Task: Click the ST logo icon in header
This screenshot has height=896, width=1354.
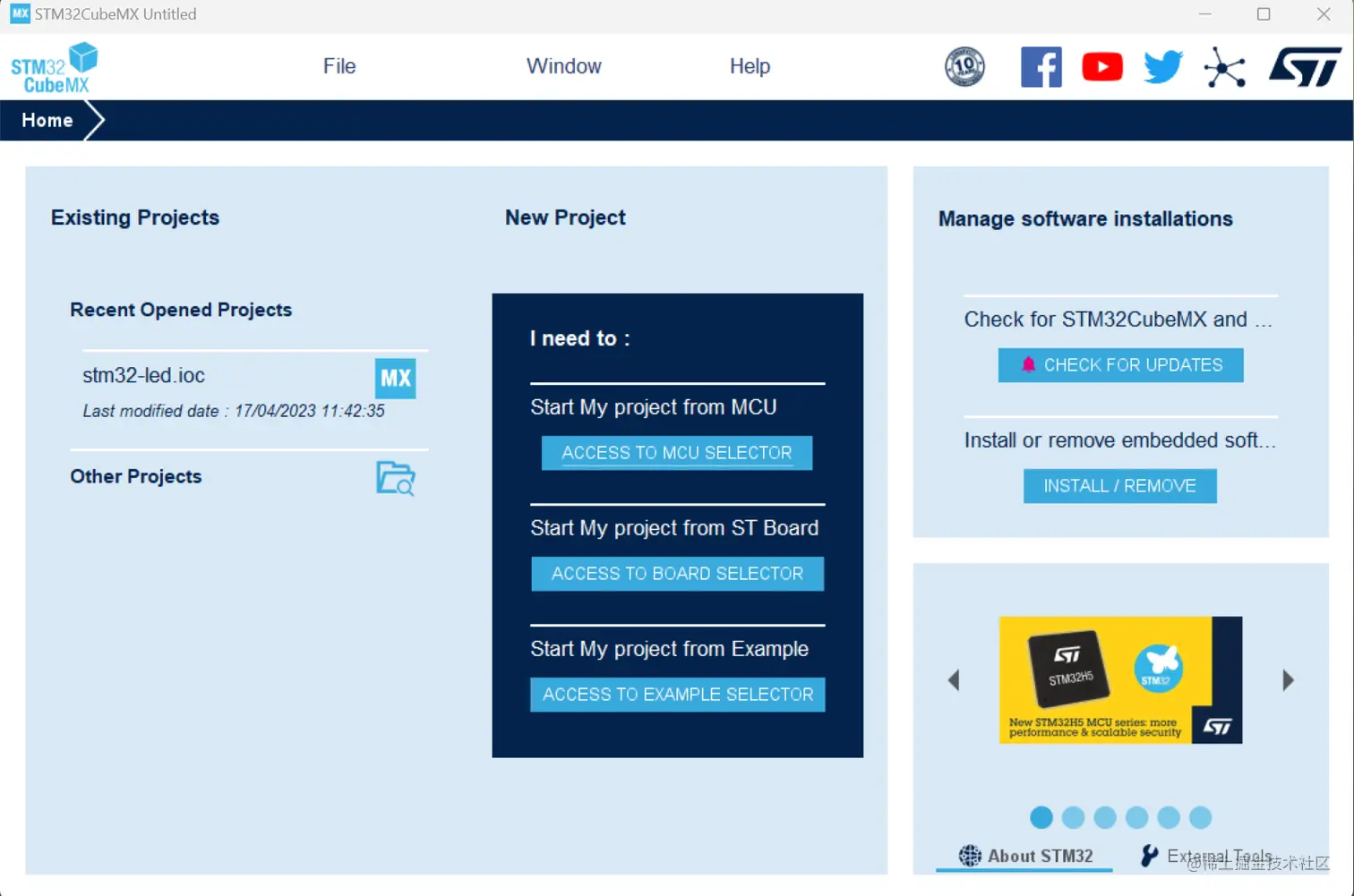Action: (x=1305, y=67)
